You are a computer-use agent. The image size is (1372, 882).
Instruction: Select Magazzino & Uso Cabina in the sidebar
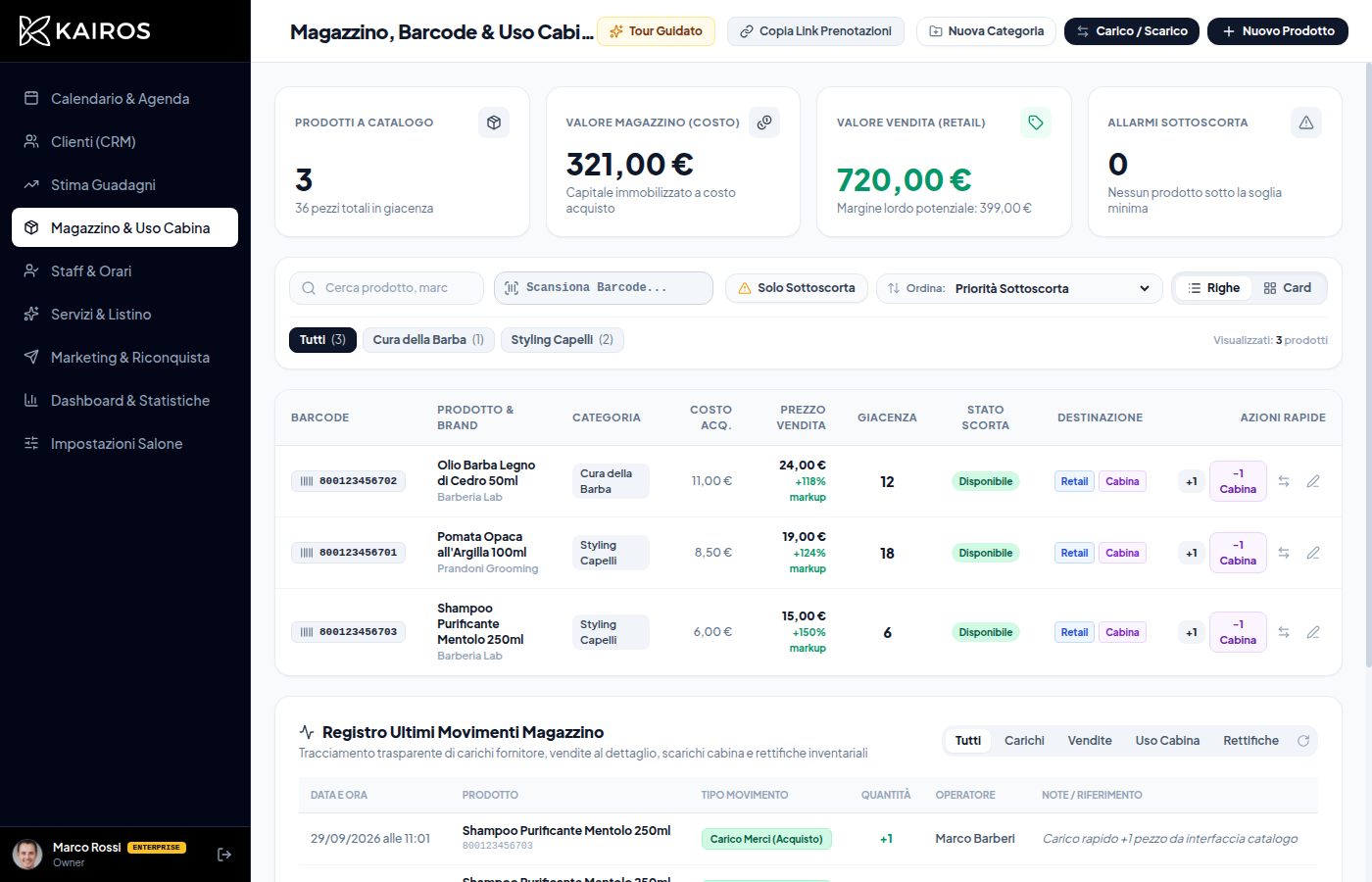(x=124, y=227)
